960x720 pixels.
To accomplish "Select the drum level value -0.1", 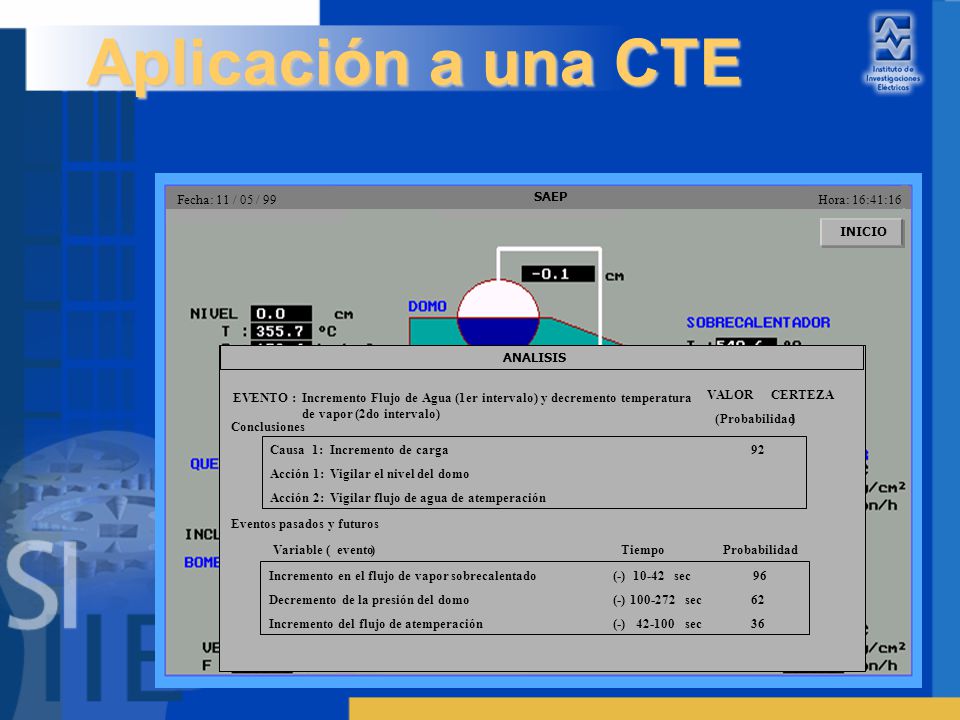I will [558, 274].
